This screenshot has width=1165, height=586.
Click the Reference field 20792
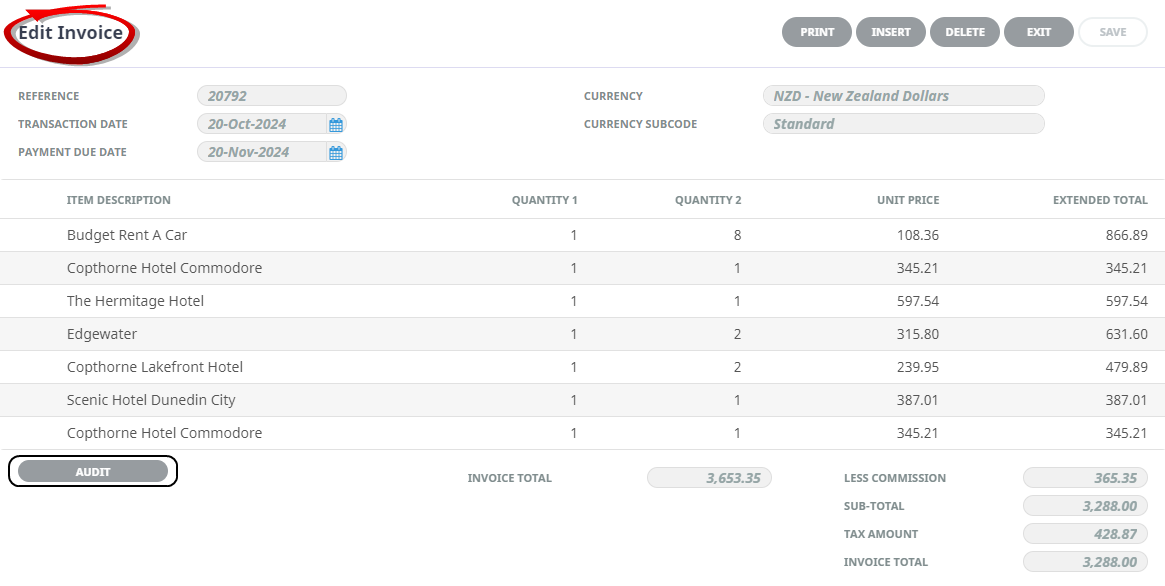click(272, 96)
